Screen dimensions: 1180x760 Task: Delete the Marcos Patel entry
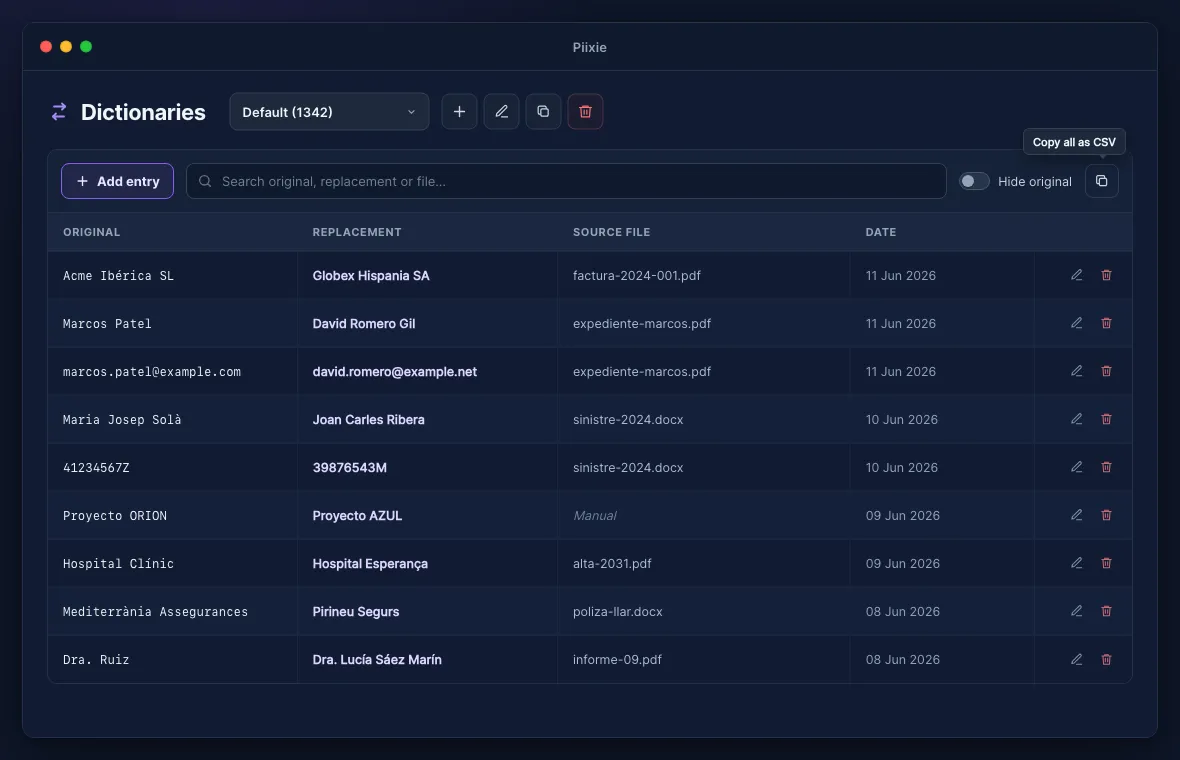click(x=1106, y=324)
